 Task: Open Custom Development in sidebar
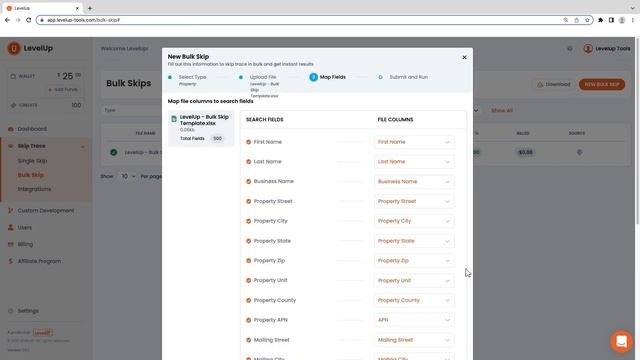46,211
